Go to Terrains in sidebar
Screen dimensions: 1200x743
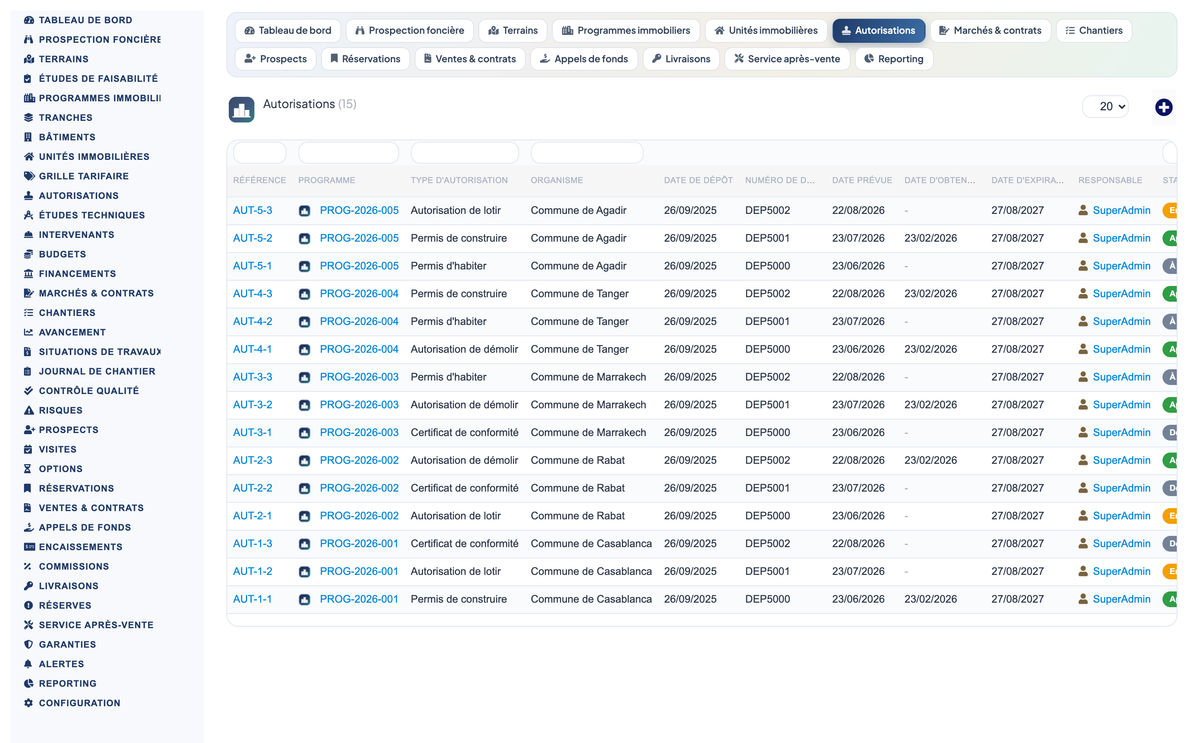click(63, 59)
